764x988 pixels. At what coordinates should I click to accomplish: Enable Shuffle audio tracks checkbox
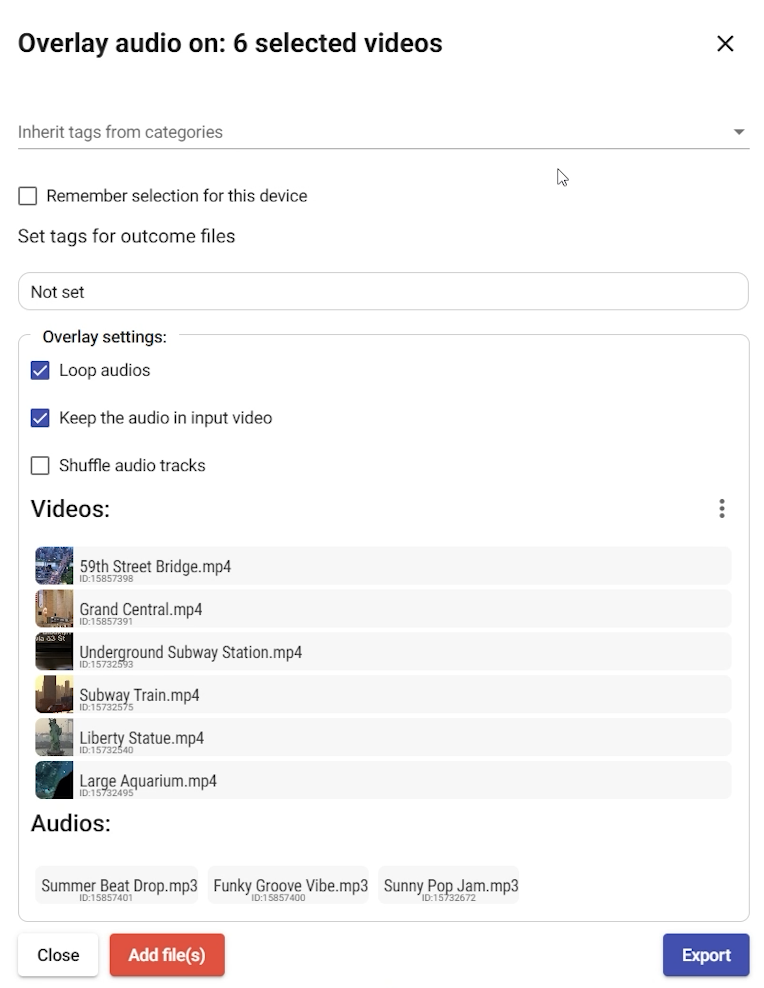click(x=40, y=466)
